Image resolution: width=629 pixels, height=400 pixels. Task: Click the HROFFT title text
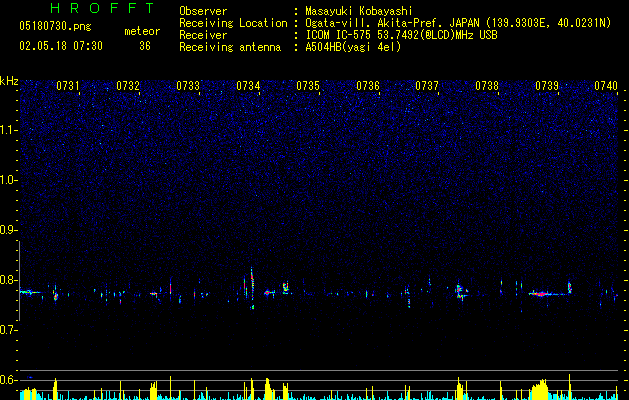point(103,8)
